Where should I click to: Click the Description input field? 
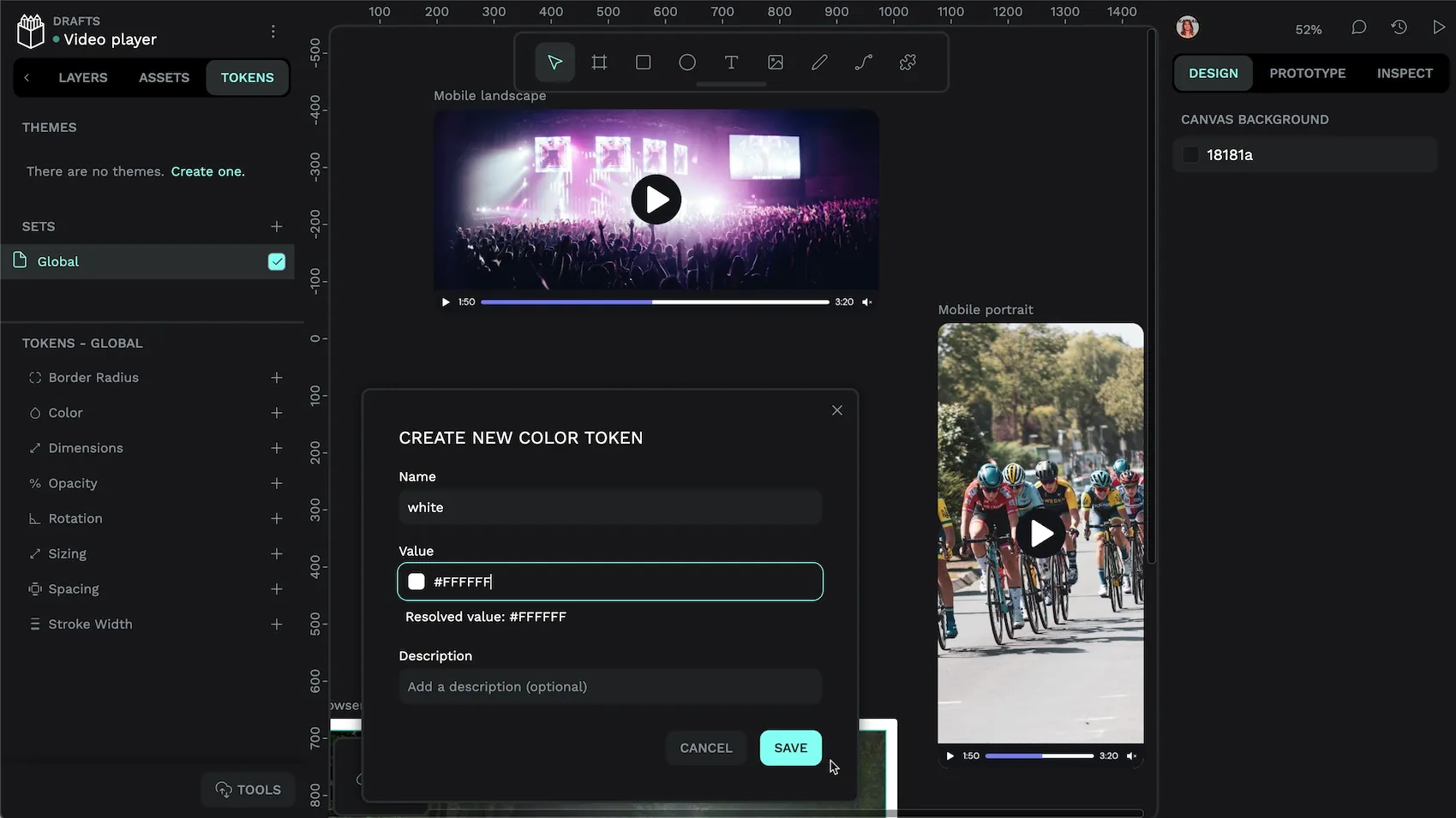coord(610,687)
